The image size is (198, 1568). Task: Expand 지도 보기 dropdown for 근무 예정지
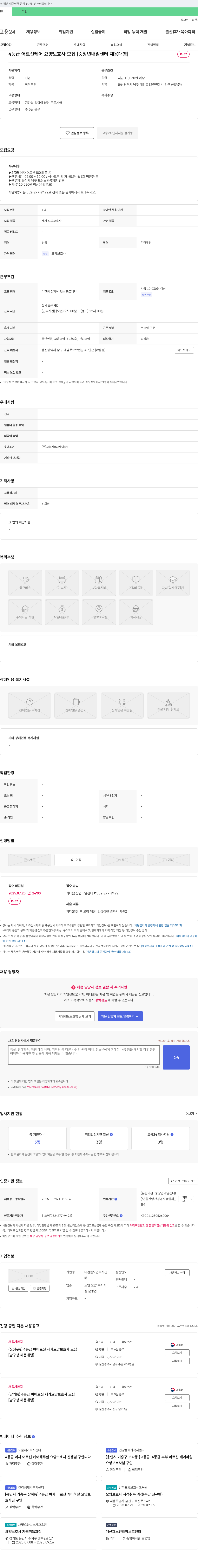[184, 350]
